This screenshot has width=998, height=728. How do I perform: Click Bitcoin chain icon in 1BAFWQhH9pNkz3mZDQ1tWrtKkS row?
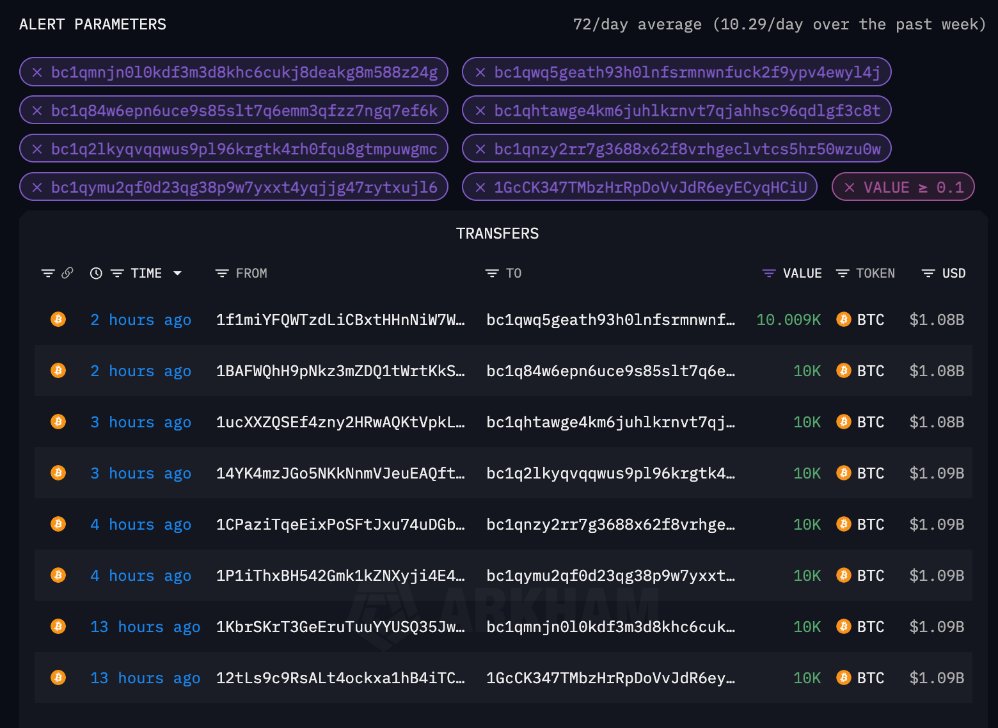coord(58,370)
